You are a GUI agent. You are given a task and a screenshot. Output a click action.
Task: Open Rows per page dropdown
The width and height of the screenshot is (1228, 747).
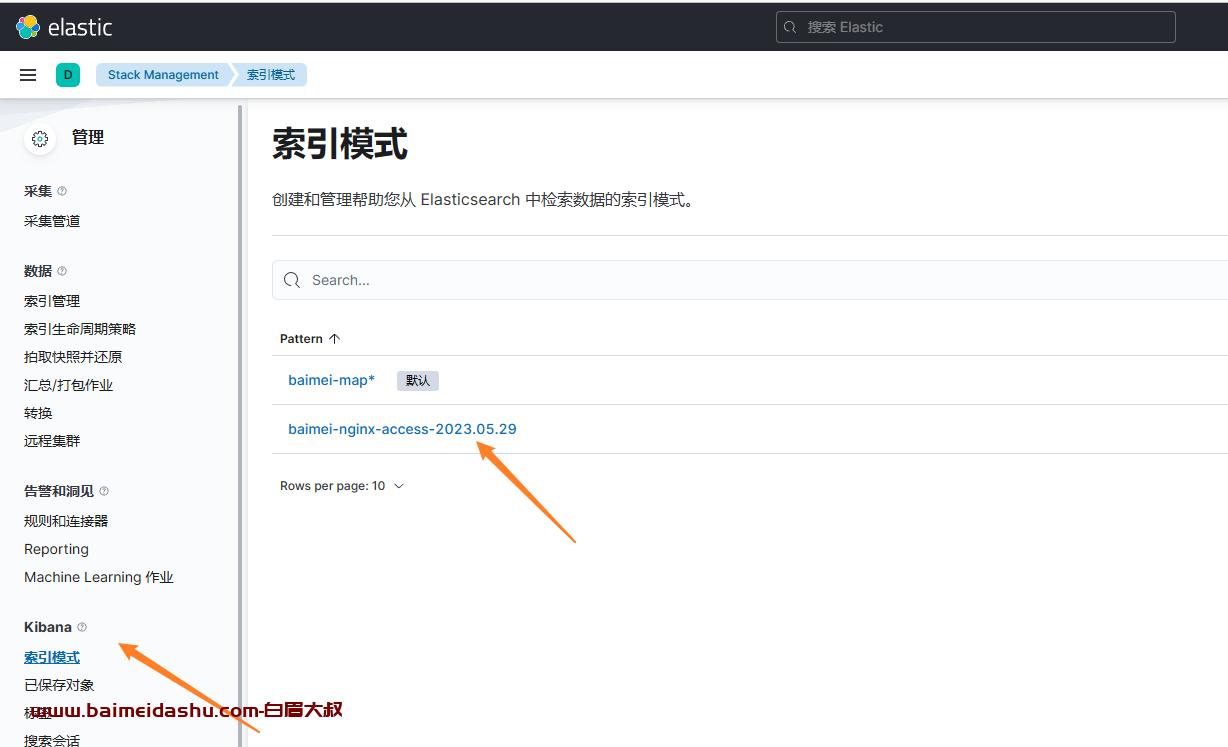coord(342,486)
